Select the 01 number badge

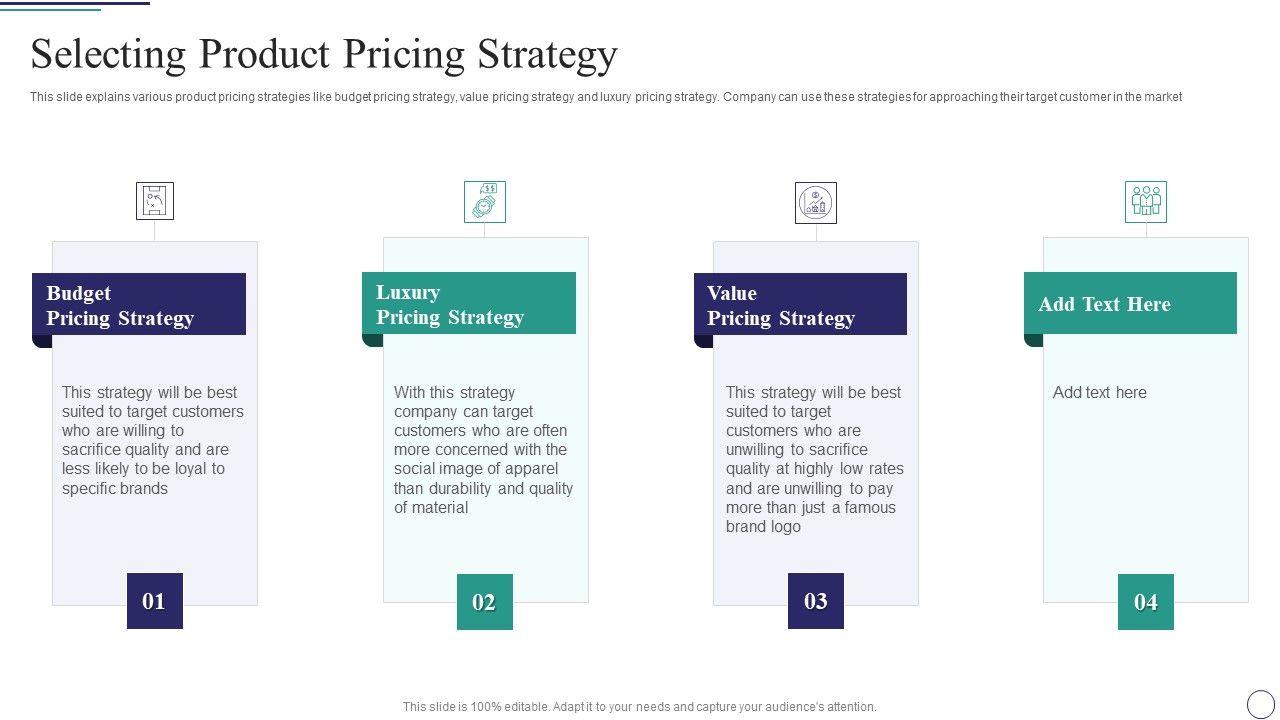155,601
